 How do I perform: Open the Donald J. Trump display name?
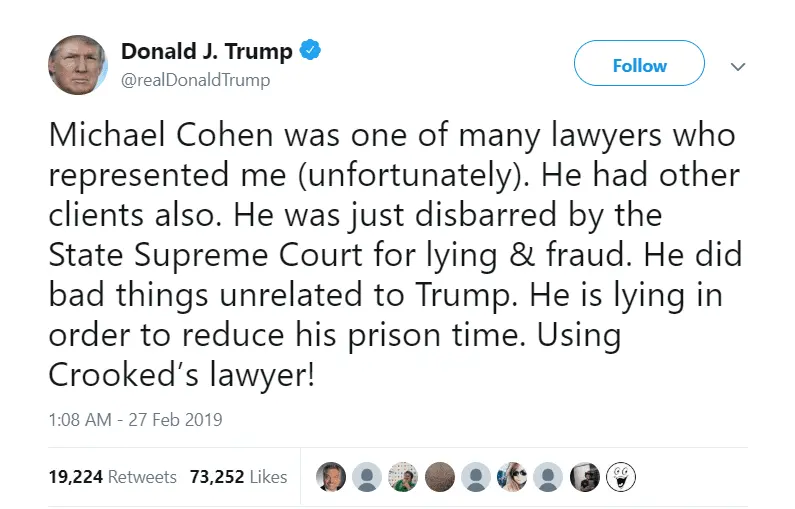pos(206,51)
